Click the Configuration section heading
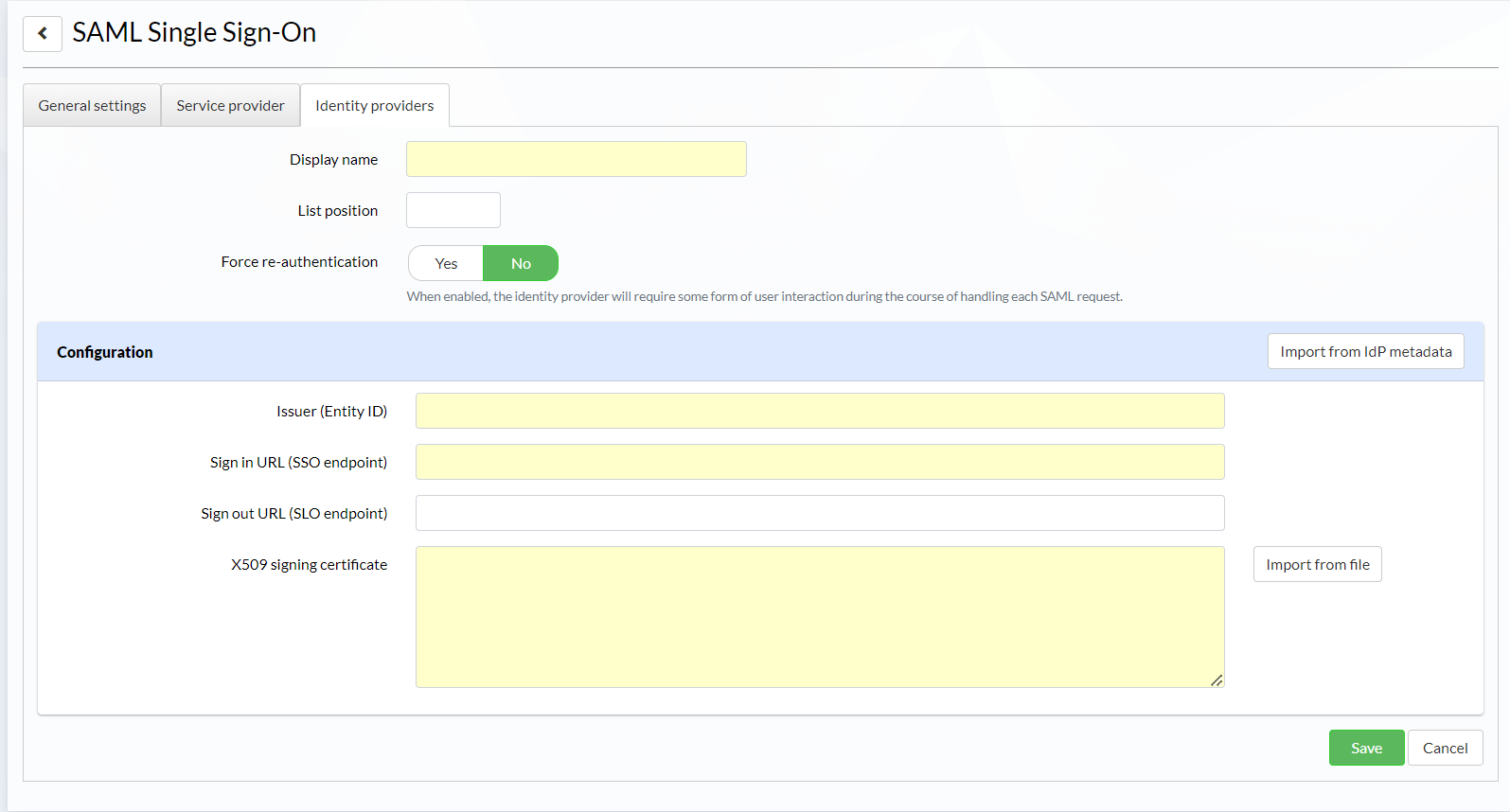The width and height of the screenshot is (1510, 812). (x=105, y=352)
